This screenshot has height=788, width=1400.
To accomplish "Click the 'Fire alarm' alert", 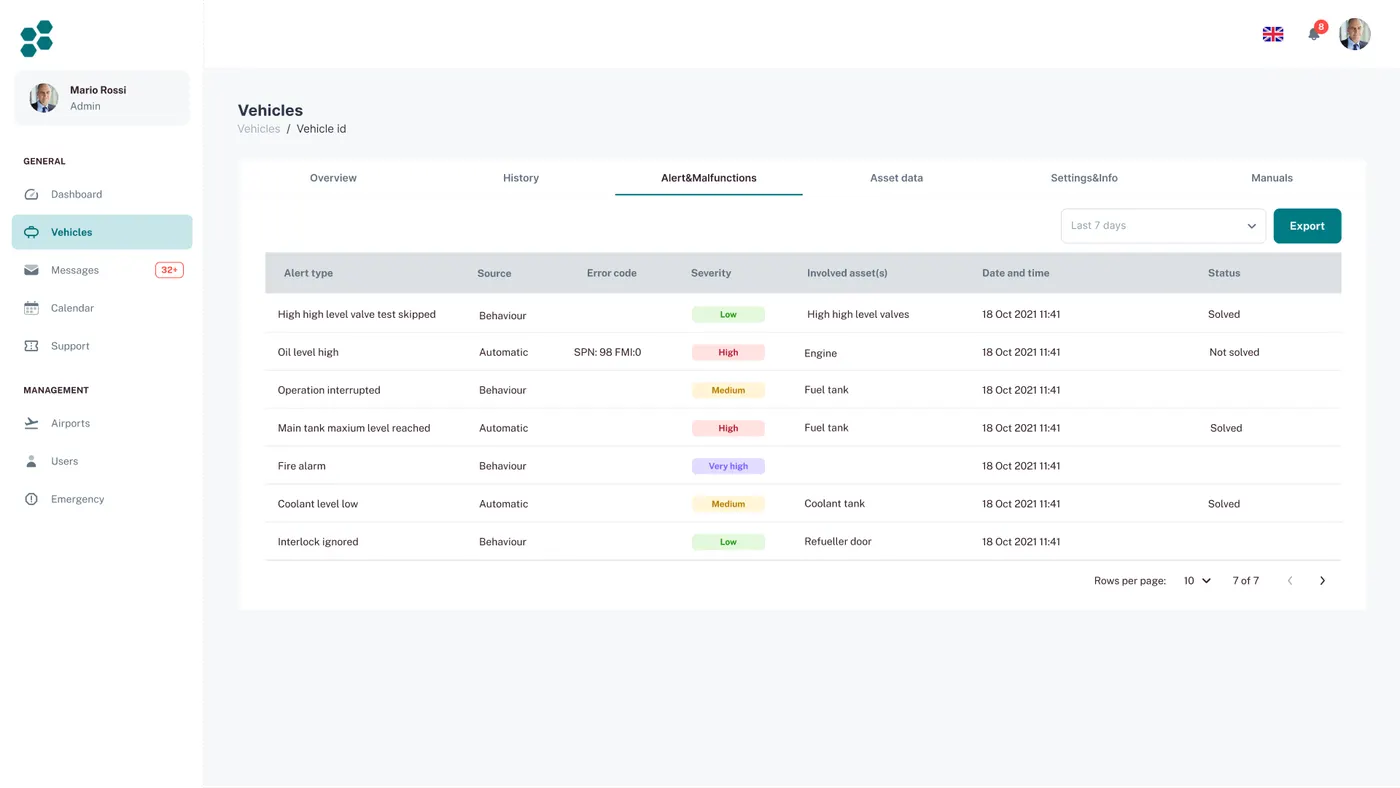I will point(302,466).
